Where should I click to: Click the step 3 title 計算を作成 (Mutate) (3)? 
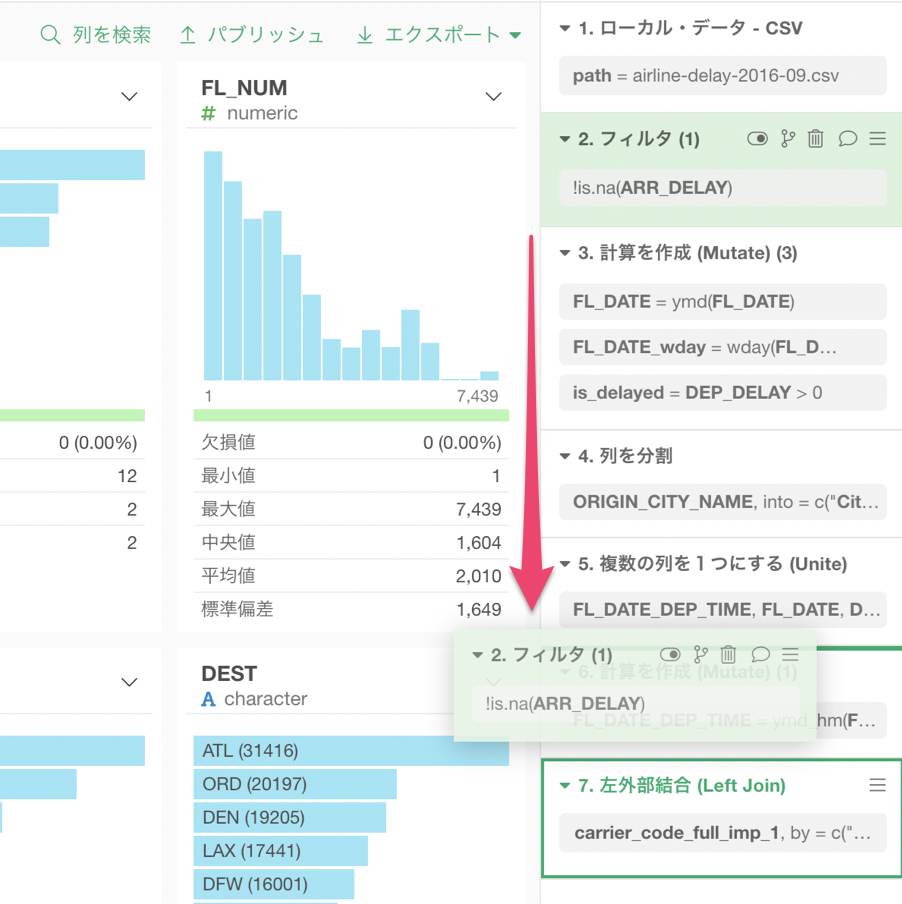coord(688,253)
